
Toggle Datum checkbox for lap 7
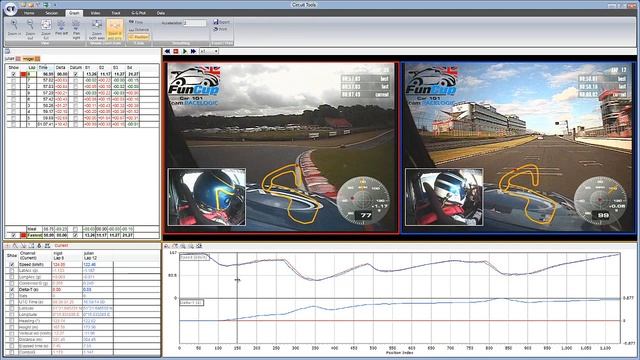point(76,80)
